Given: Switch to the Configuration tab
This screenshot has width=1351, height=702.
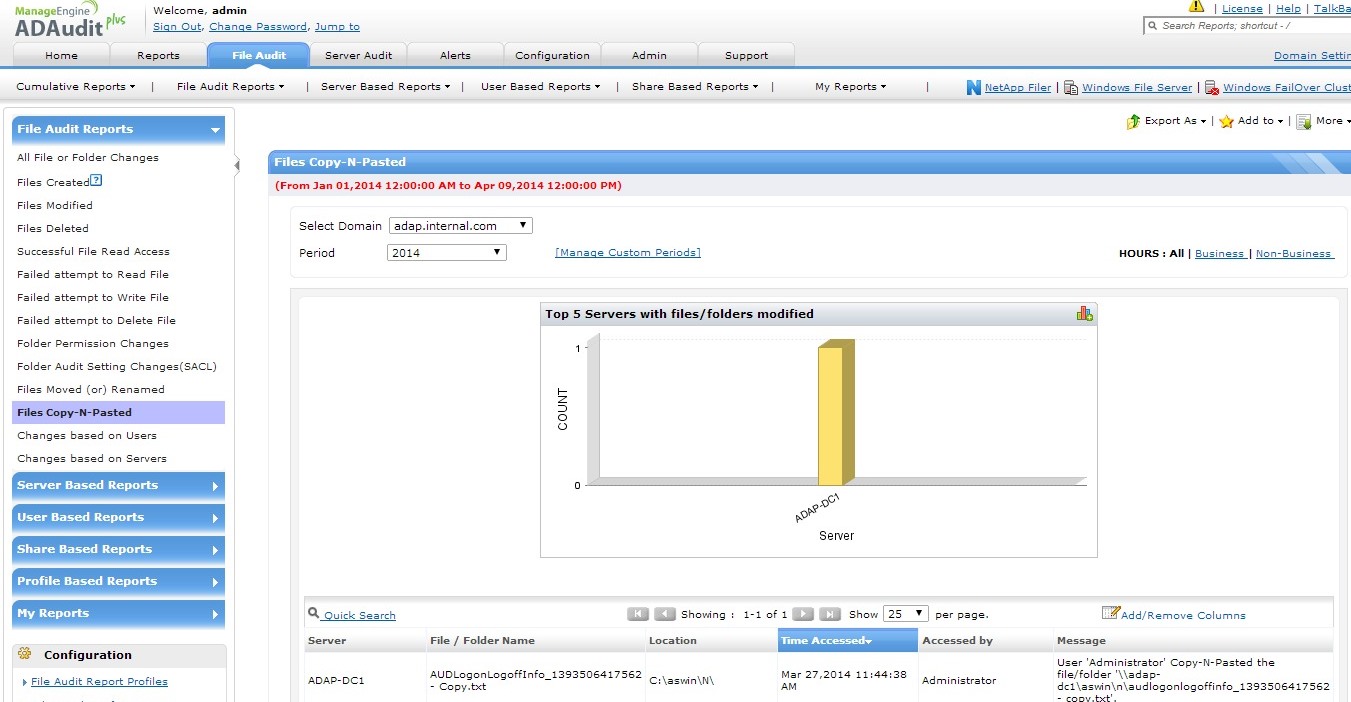Looking at the screenshot, I should point(553,55).
